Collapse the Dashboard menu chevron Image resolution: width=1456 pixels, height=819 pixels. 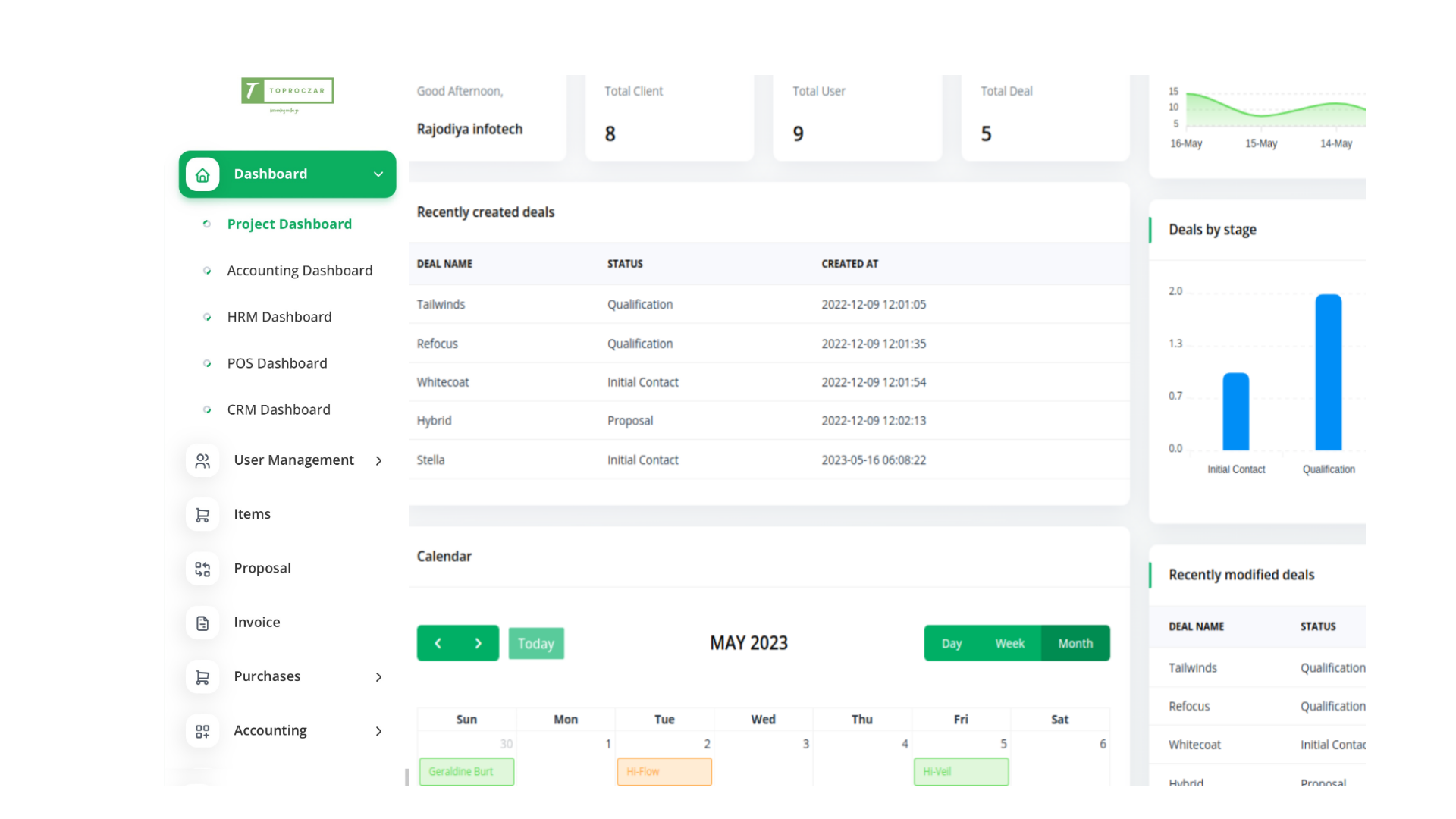(378, 174)
